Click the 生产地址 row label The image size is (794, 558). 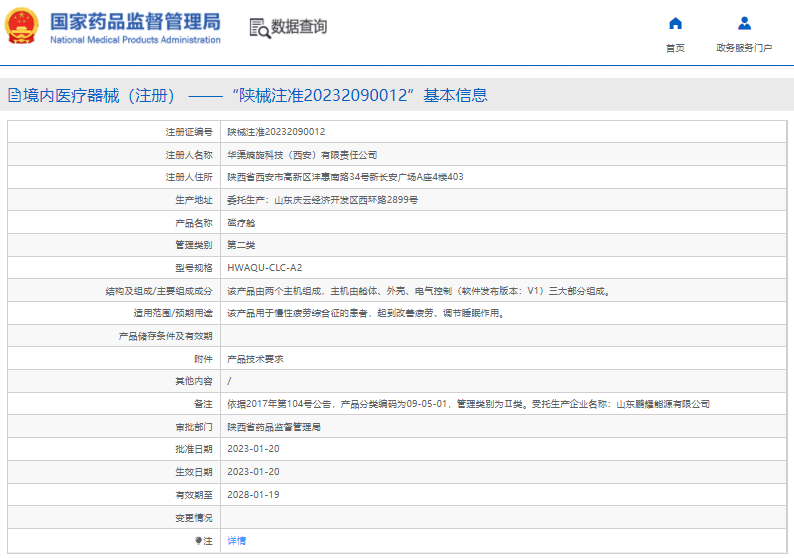pos(193,200)
